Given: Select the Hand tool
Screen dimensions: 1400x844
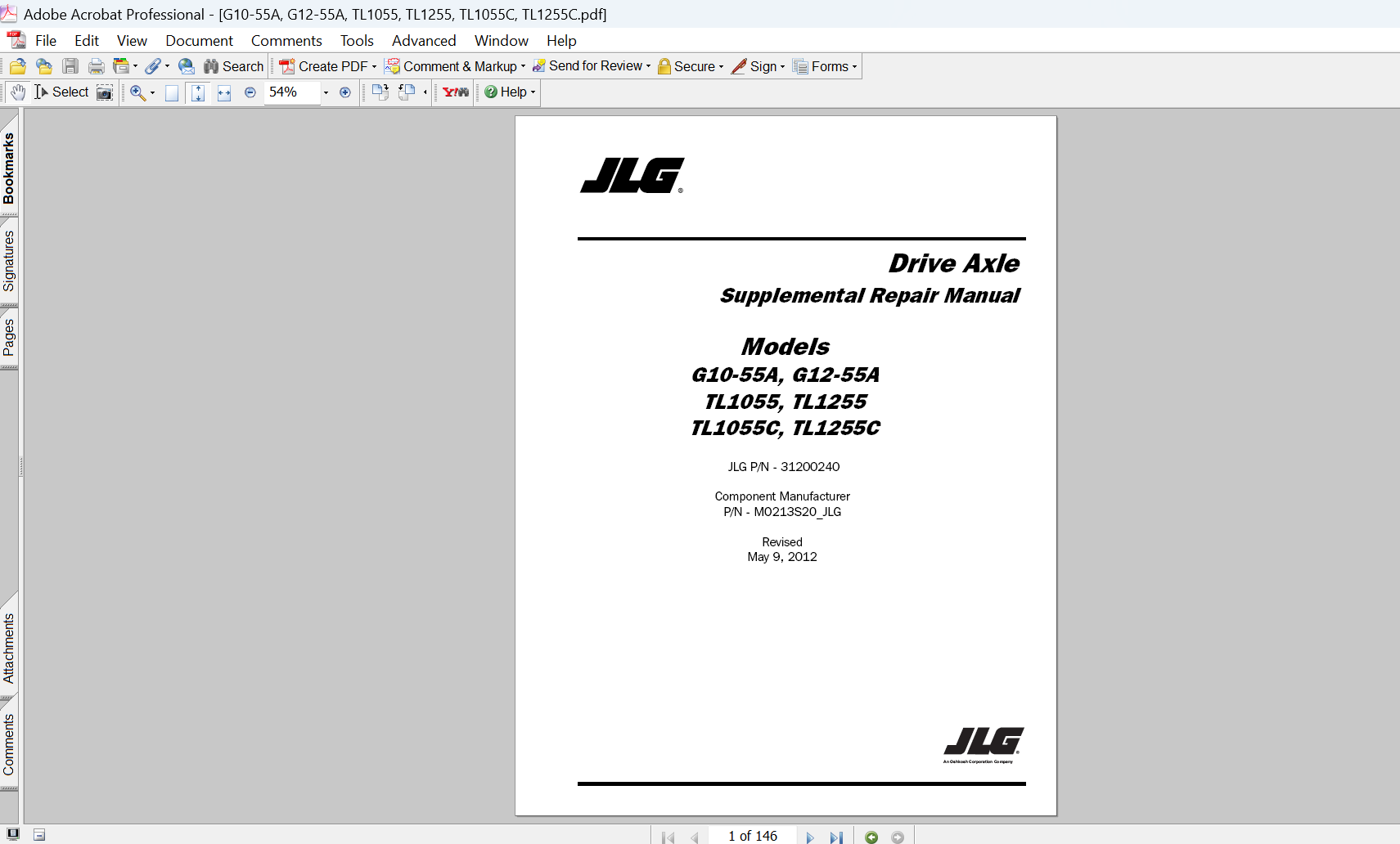Looking at the screenshot, I should click(x=18, y=92).
